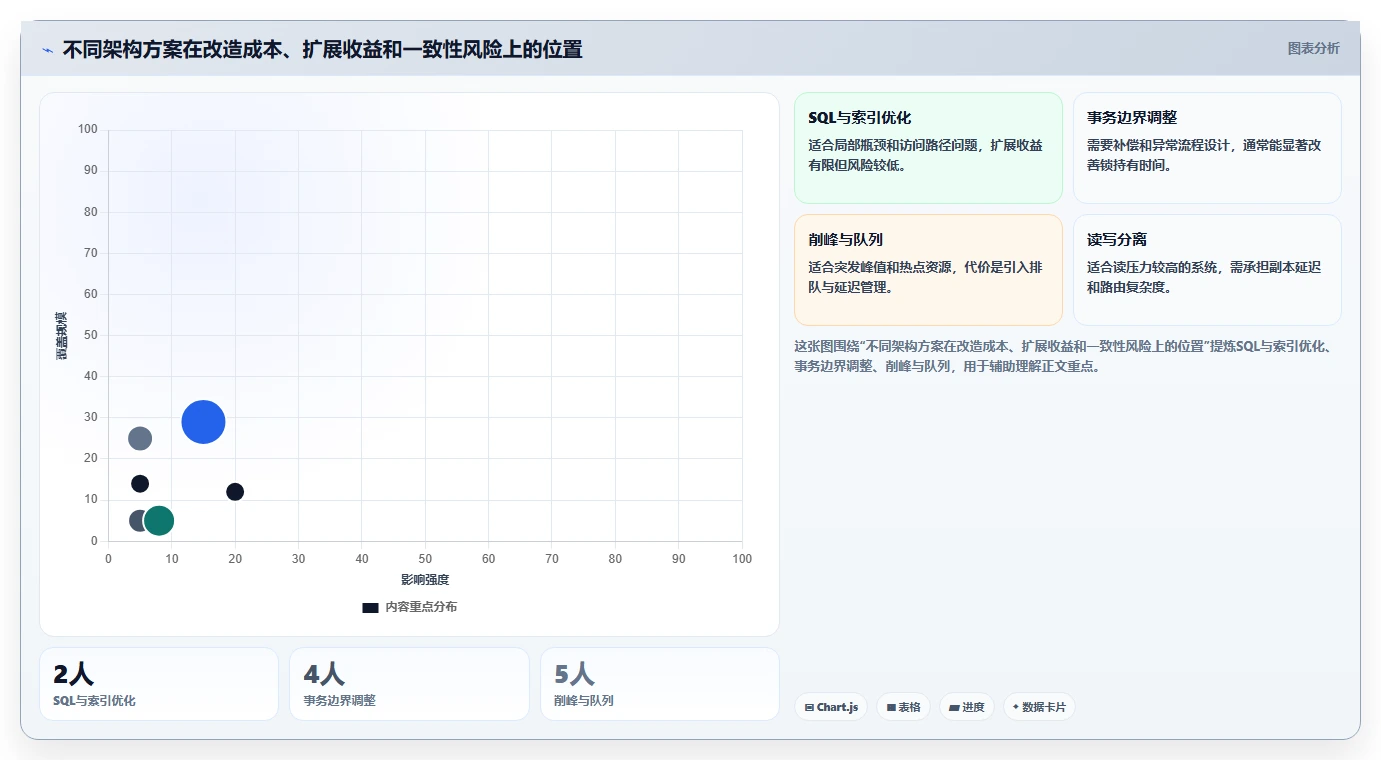Select the teal bubble in the chart
Viewport: 1381px width, 760px height.
(159, 520)
